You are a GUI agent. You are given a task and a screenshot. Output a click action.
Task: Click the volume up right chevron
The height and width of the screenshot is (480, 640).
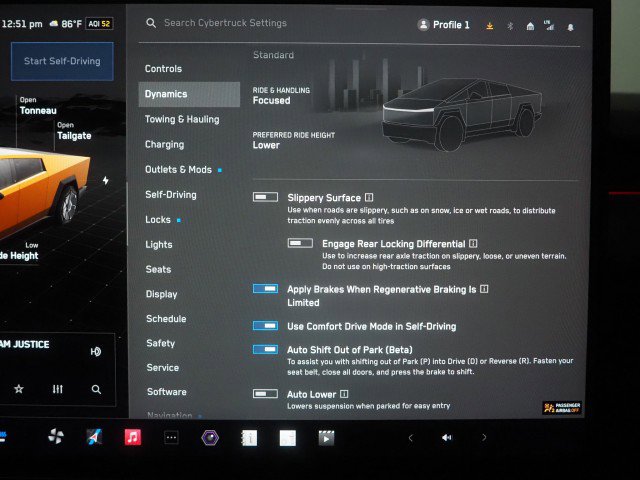(484, 438)
